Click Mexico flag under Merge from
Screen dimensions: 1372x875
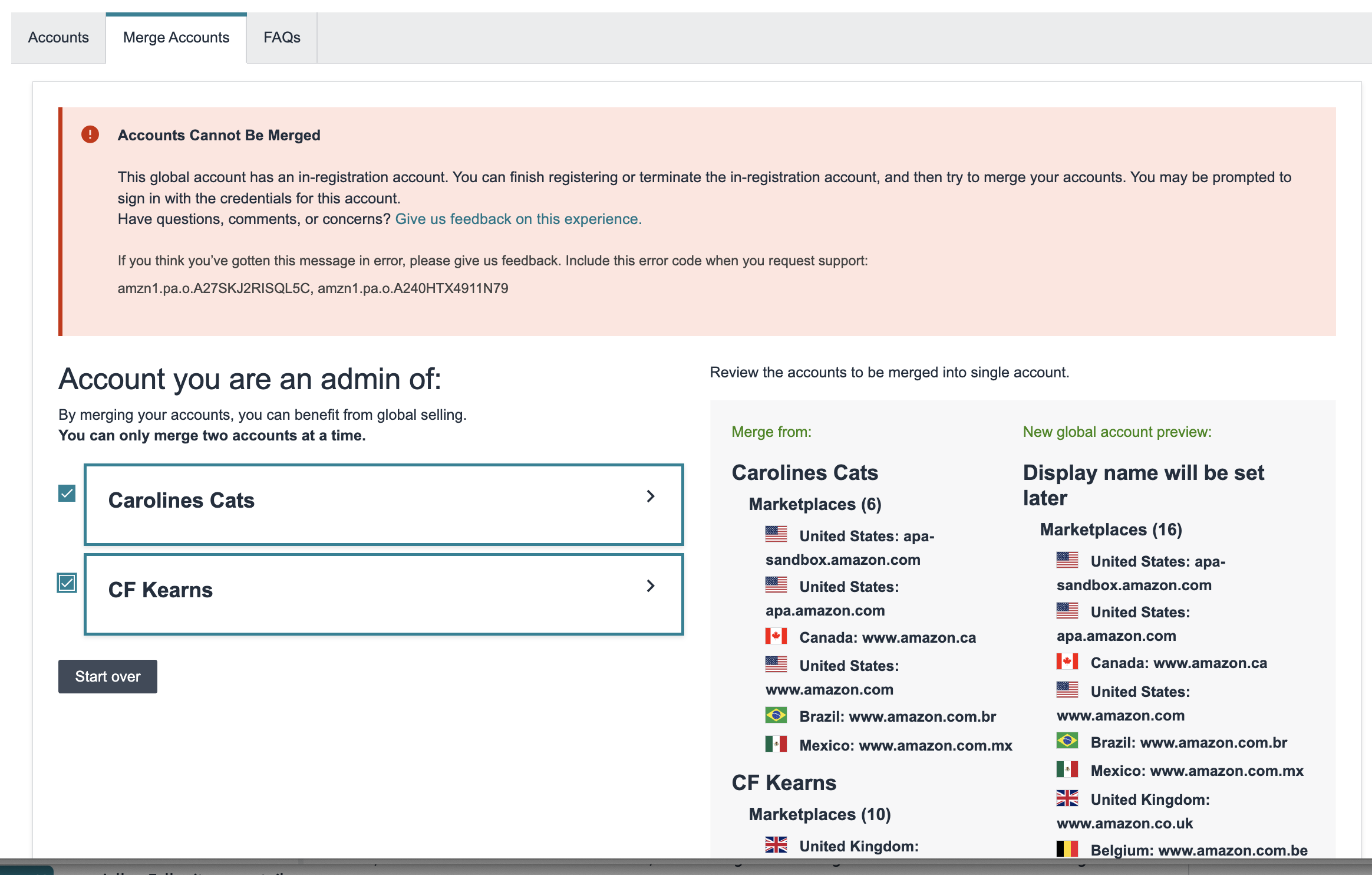point(776,744)
